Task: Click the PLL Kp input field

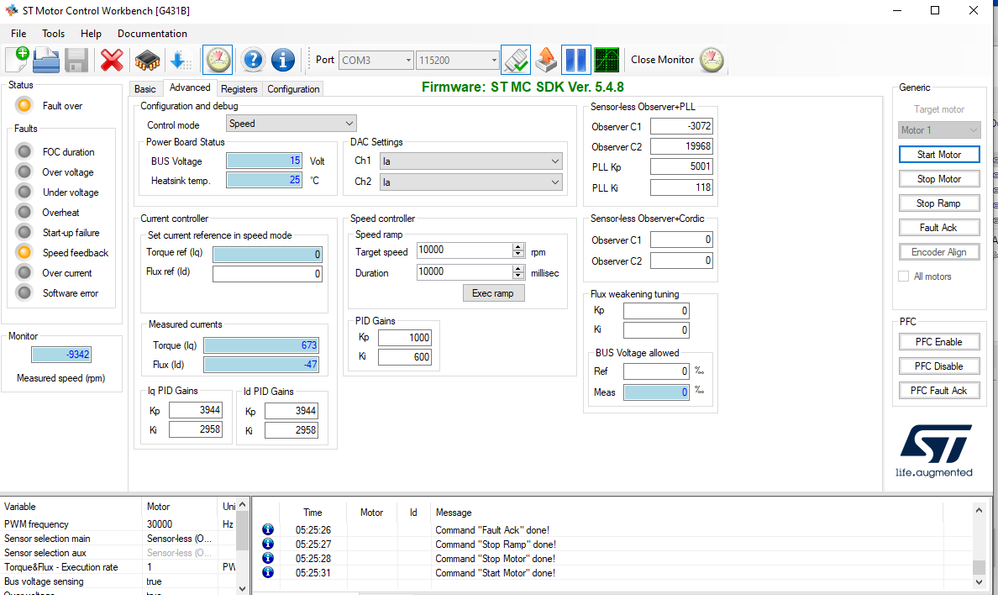Action: tap(681, 167)
